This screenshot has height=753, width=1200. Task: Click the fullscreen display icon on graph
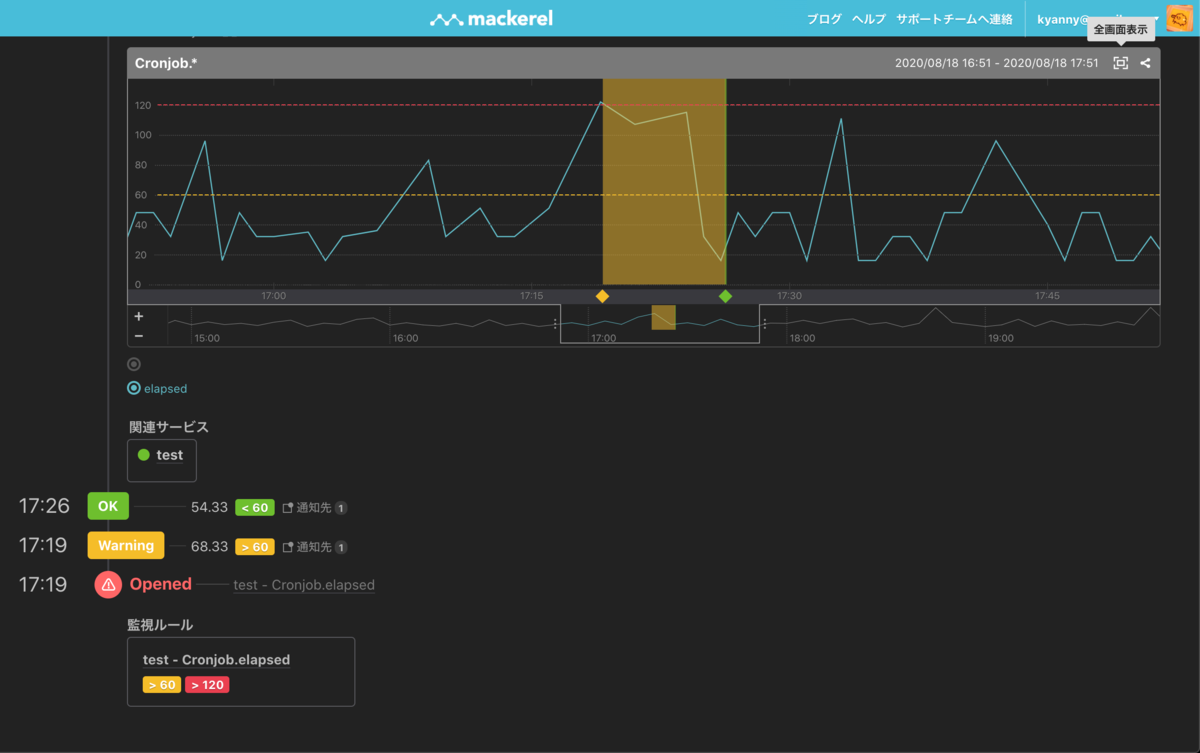point(1121,63)
